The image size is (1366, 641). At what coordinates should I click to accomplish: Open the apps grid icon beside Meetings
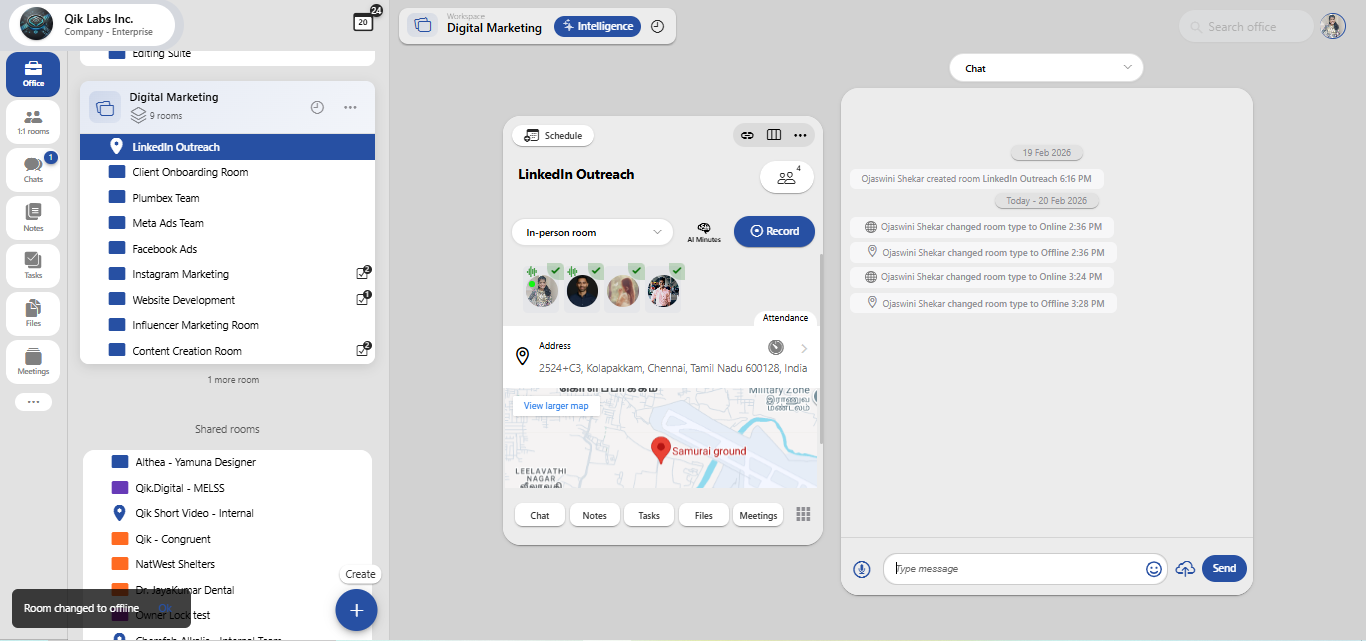[803, 514]
